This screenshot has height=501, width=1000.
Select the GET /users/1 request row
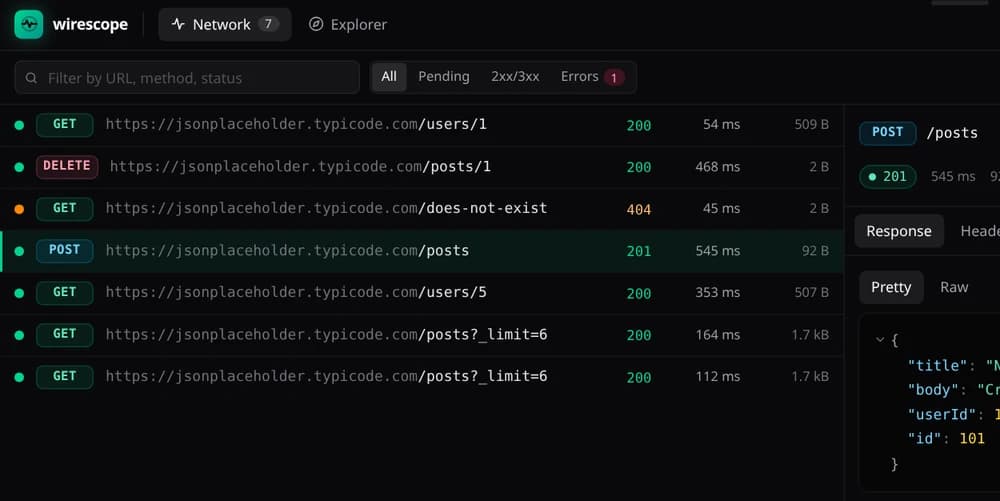(x=422, y=125)
